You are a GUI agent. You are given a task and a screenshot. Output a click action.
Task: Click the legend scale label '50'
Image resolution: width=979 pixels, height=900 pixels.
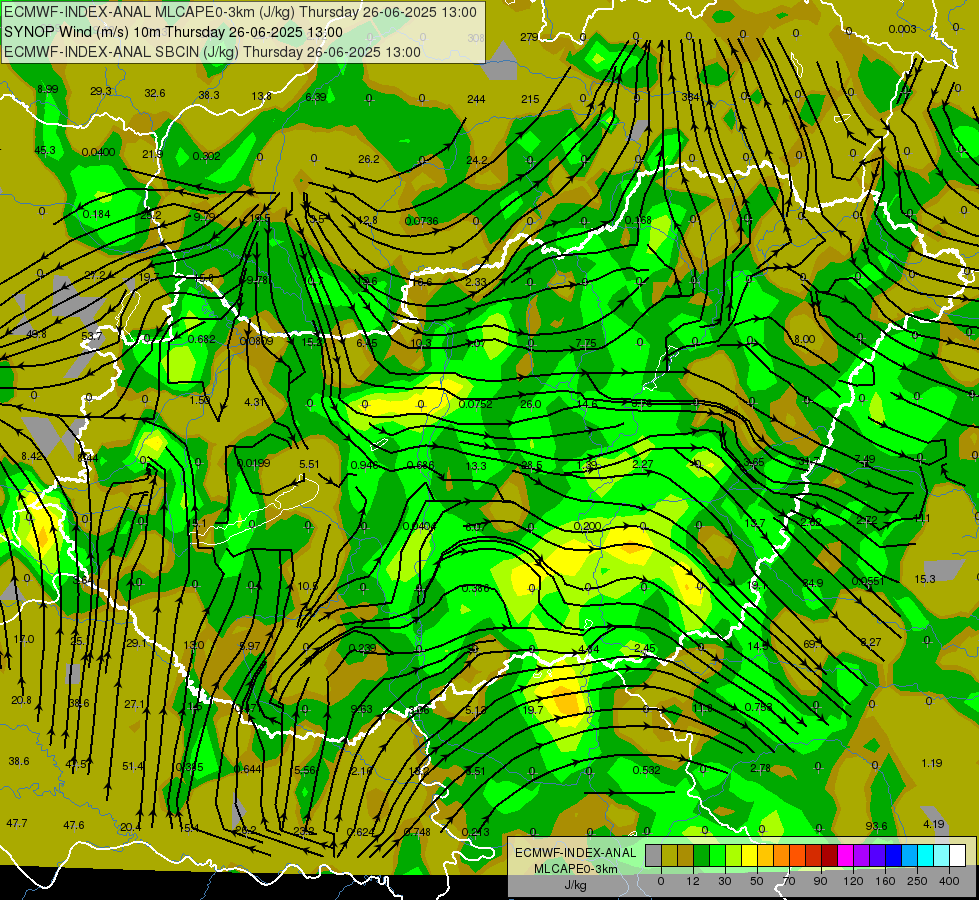pos(757,881)
